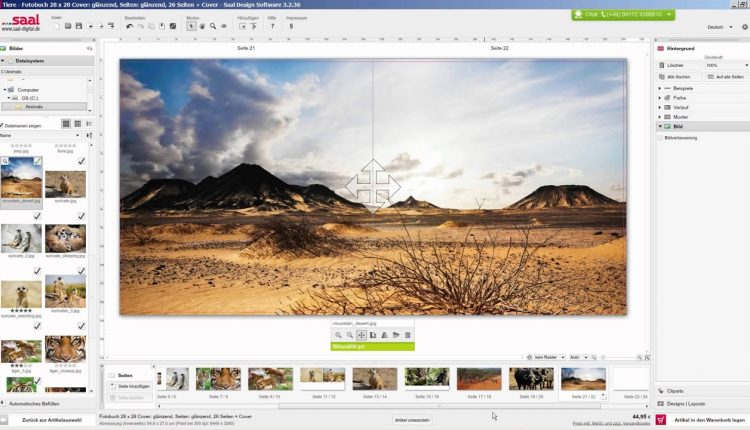
Task: Redo the action in Bearbeiten
Action: 141,26
